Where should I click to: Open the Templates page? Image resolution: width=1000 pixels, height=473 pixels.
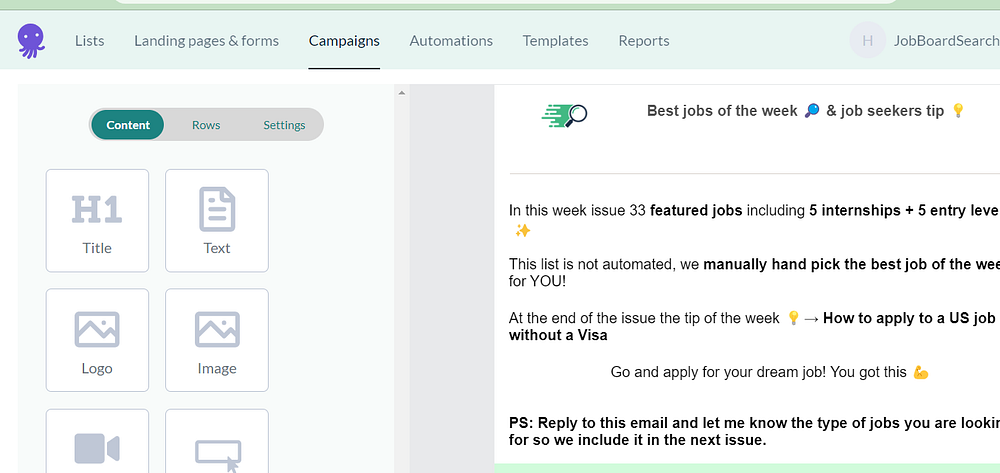pyautogui.click(x=555, y=41)
